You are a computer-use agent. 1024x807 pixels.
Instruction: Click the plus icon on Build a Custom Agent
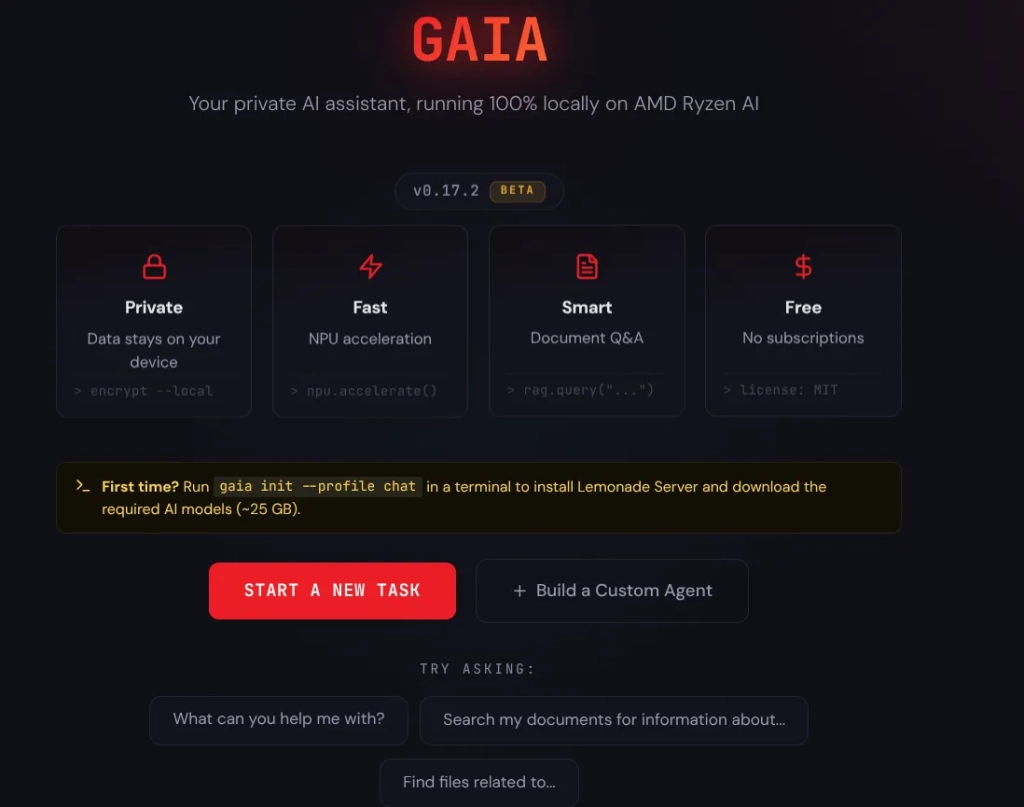[519, 591]
